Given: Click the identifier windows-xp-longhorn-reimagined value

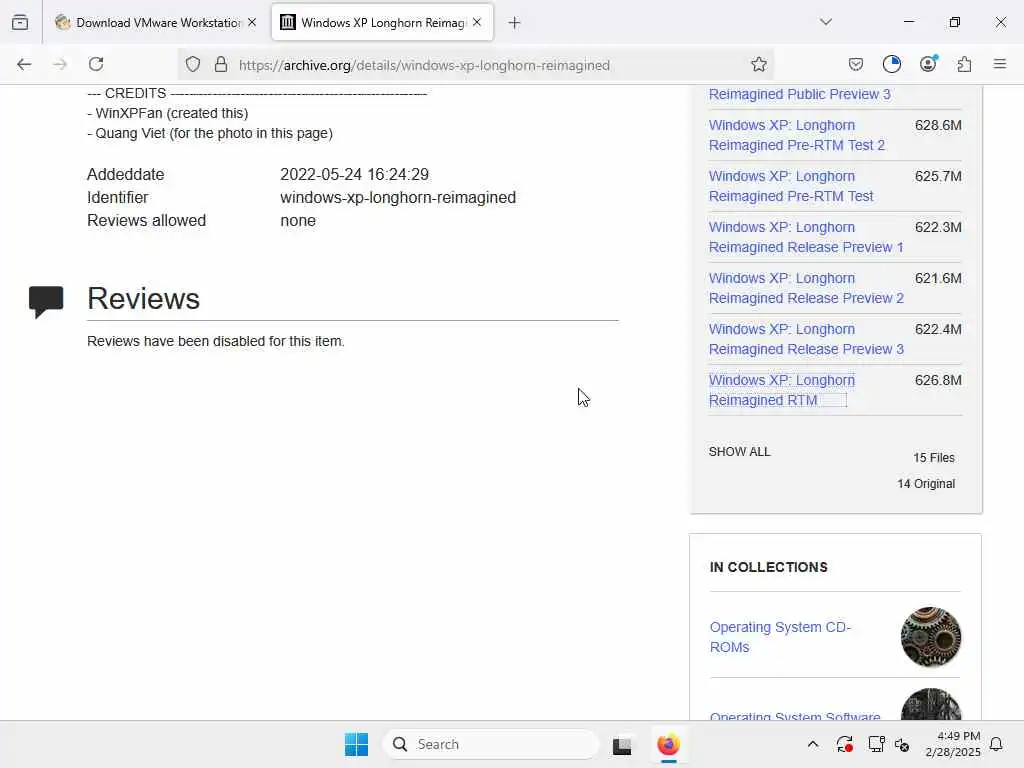Looking at the screenshot, I should [x=398, y=197].
